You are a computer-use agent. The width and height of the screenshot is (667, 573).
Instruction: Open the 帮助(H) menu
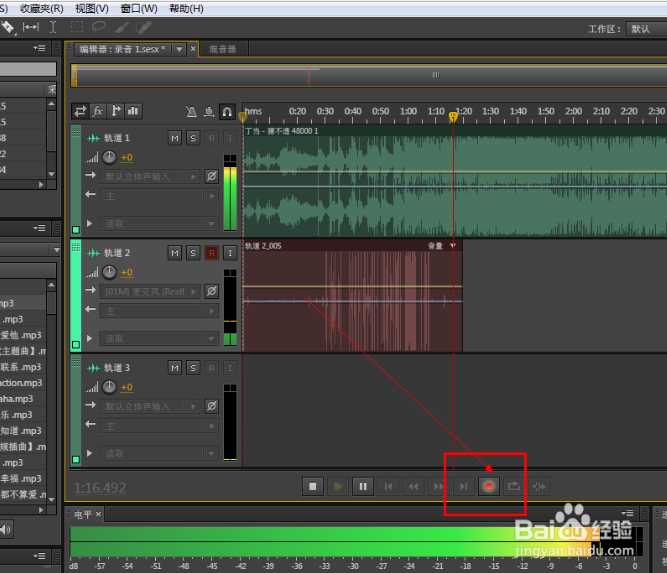(x=186, y=8)
